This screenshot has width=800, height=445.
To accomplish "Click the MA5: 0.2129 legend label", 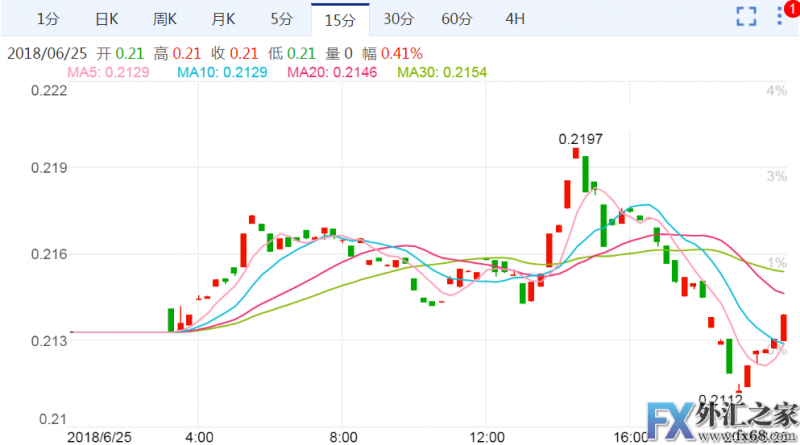I will pos(108,72).
